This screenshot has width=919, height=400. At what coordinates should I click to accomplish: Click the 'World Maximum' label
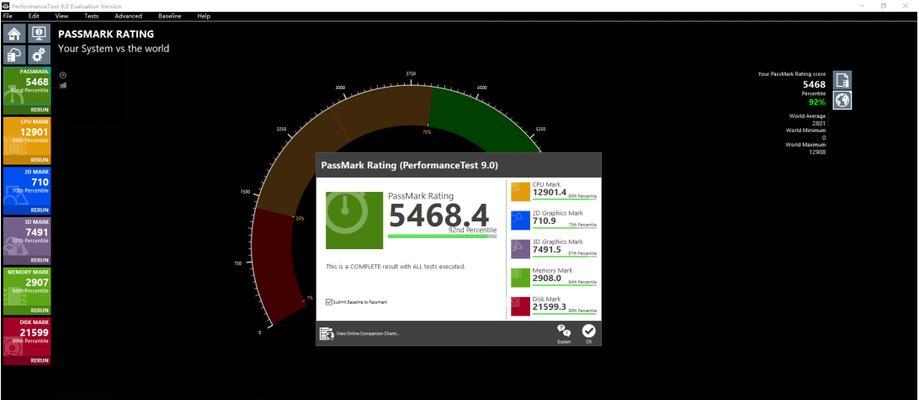click(x=806, y=145)
